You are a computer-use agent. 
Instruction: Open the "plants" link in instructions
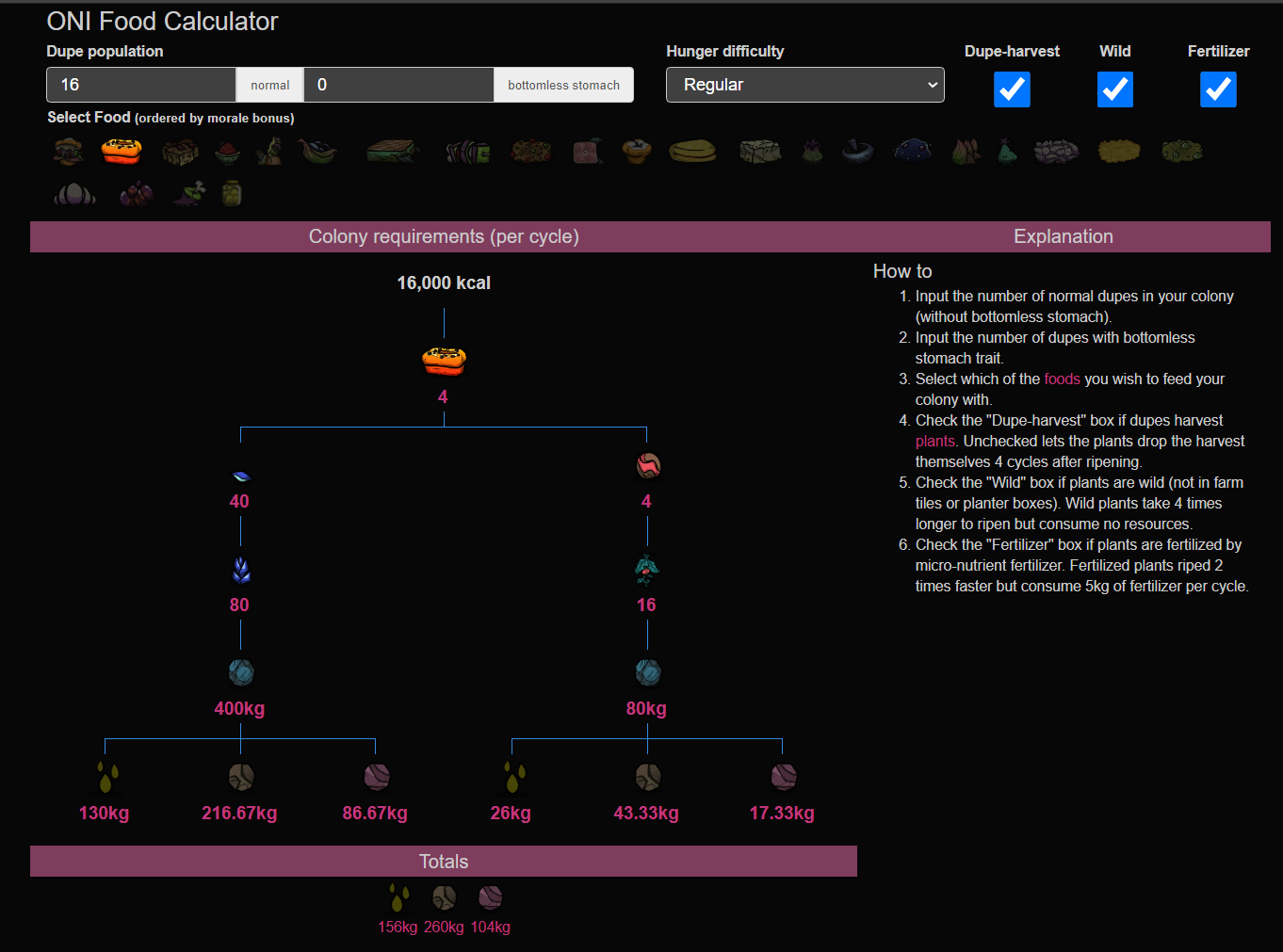click(x=934, y=441)
